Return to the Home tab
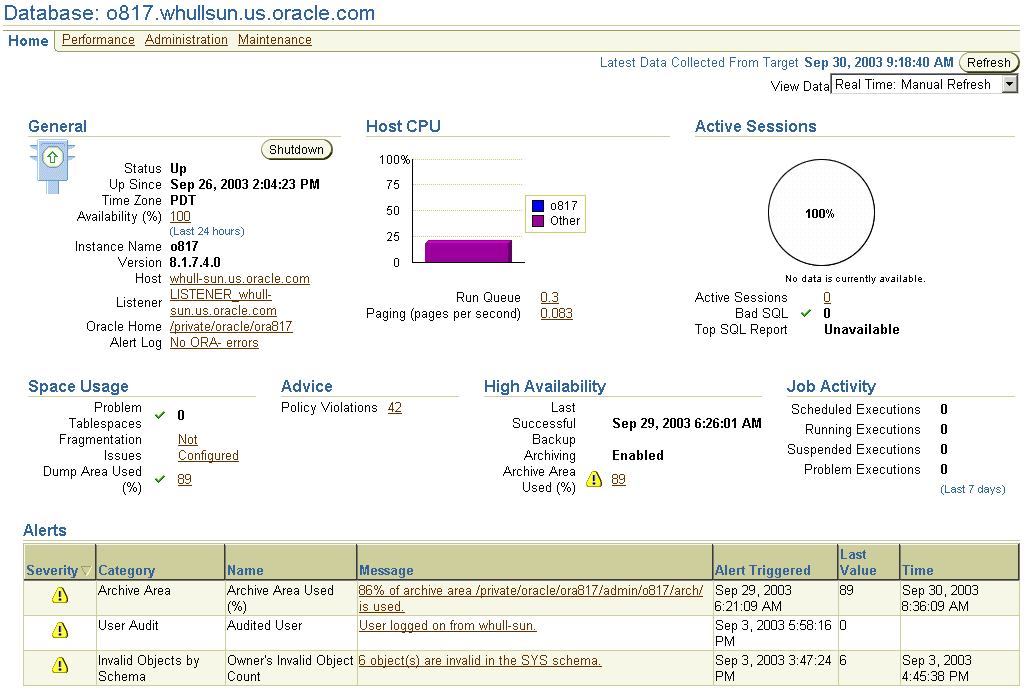Viewport: 1026px width, 693px height. [28, 41]
